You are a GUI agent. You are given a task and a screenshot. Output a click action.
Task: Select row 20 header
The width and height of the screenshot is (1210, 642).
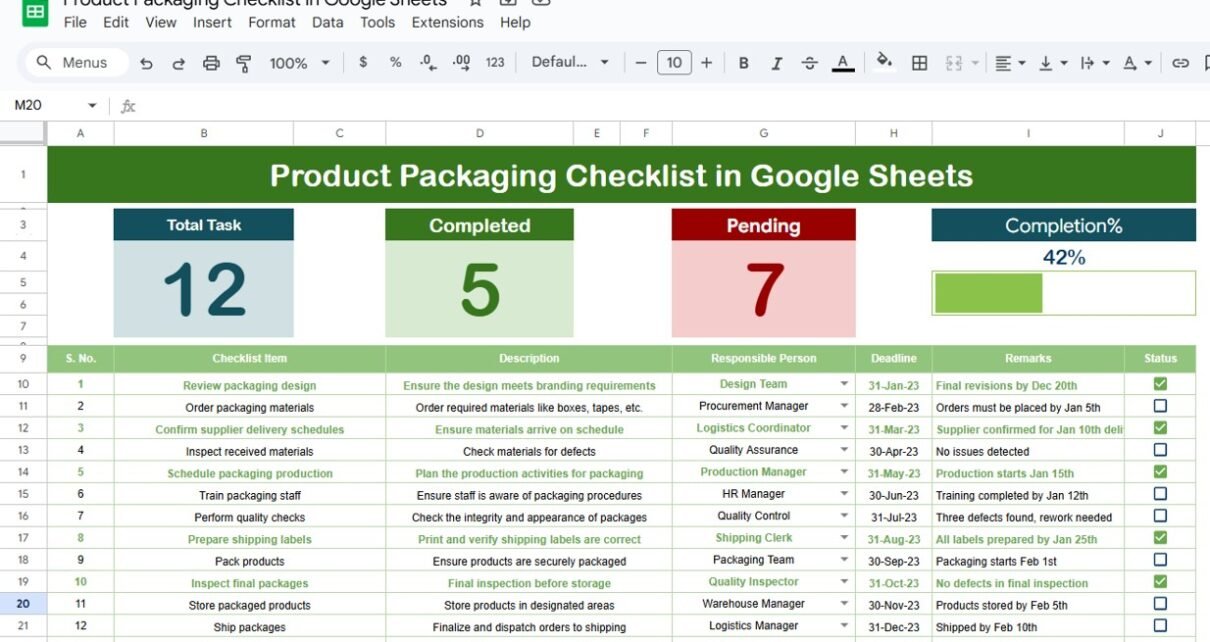point(23,604)
